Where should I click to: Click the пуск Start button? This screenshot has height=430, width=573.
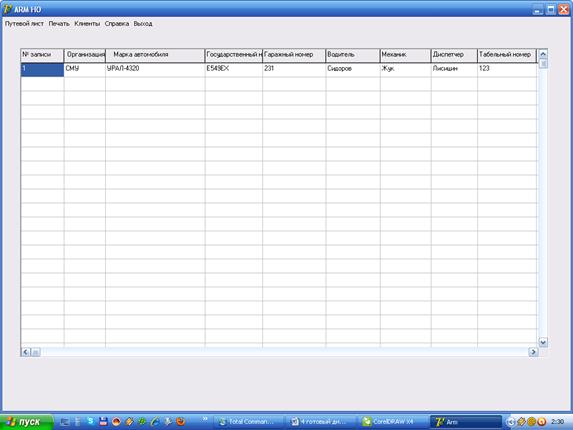point(26,422)
